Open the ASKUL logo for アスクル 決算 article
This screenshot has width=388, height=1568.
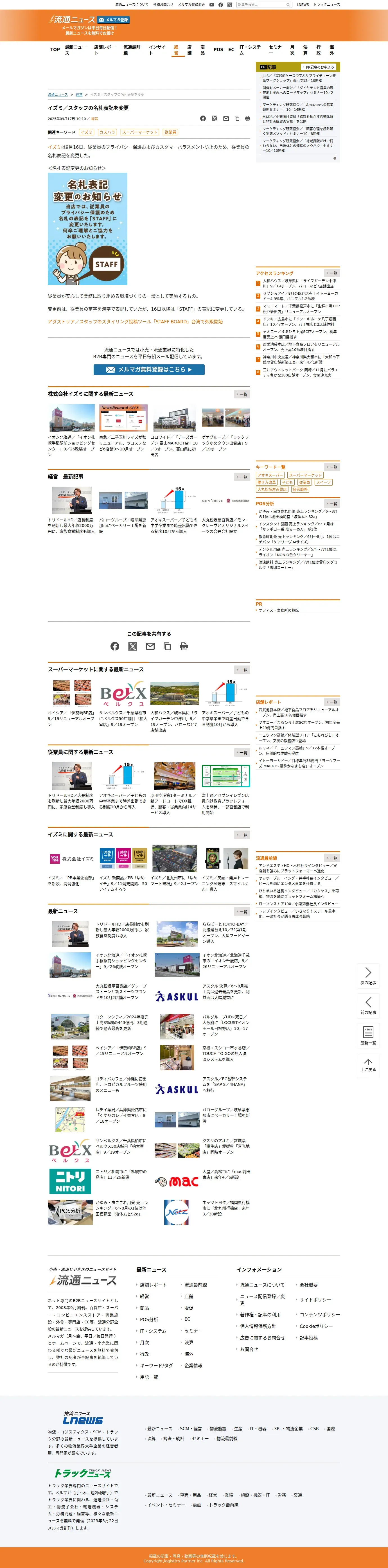tap(176, 996)
